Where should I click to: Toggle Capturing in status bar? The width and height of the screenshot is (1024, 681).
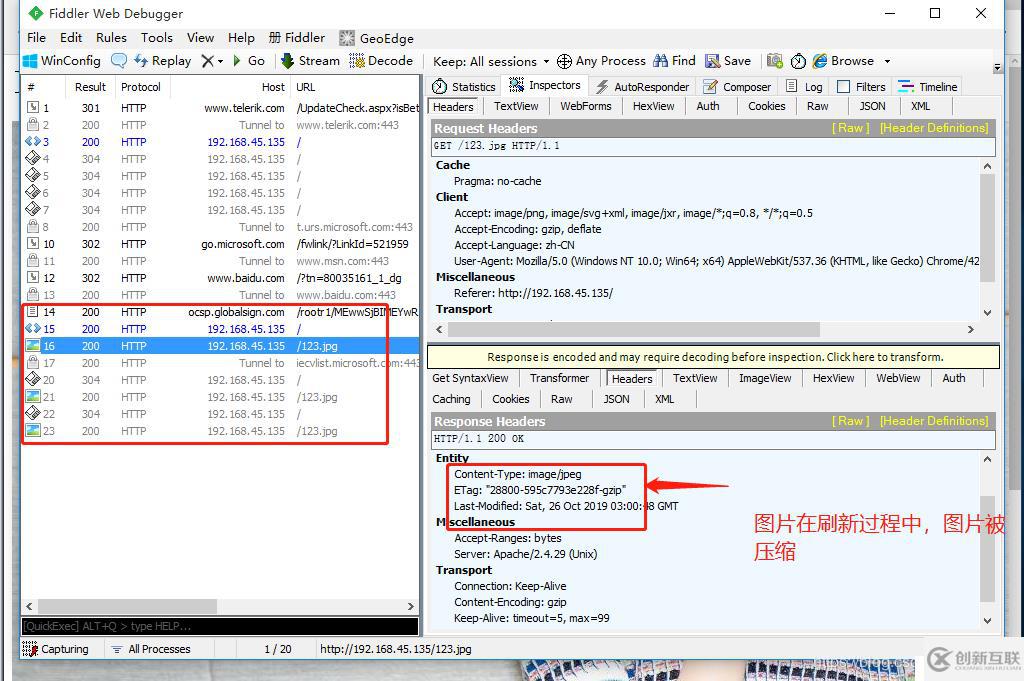56,649
